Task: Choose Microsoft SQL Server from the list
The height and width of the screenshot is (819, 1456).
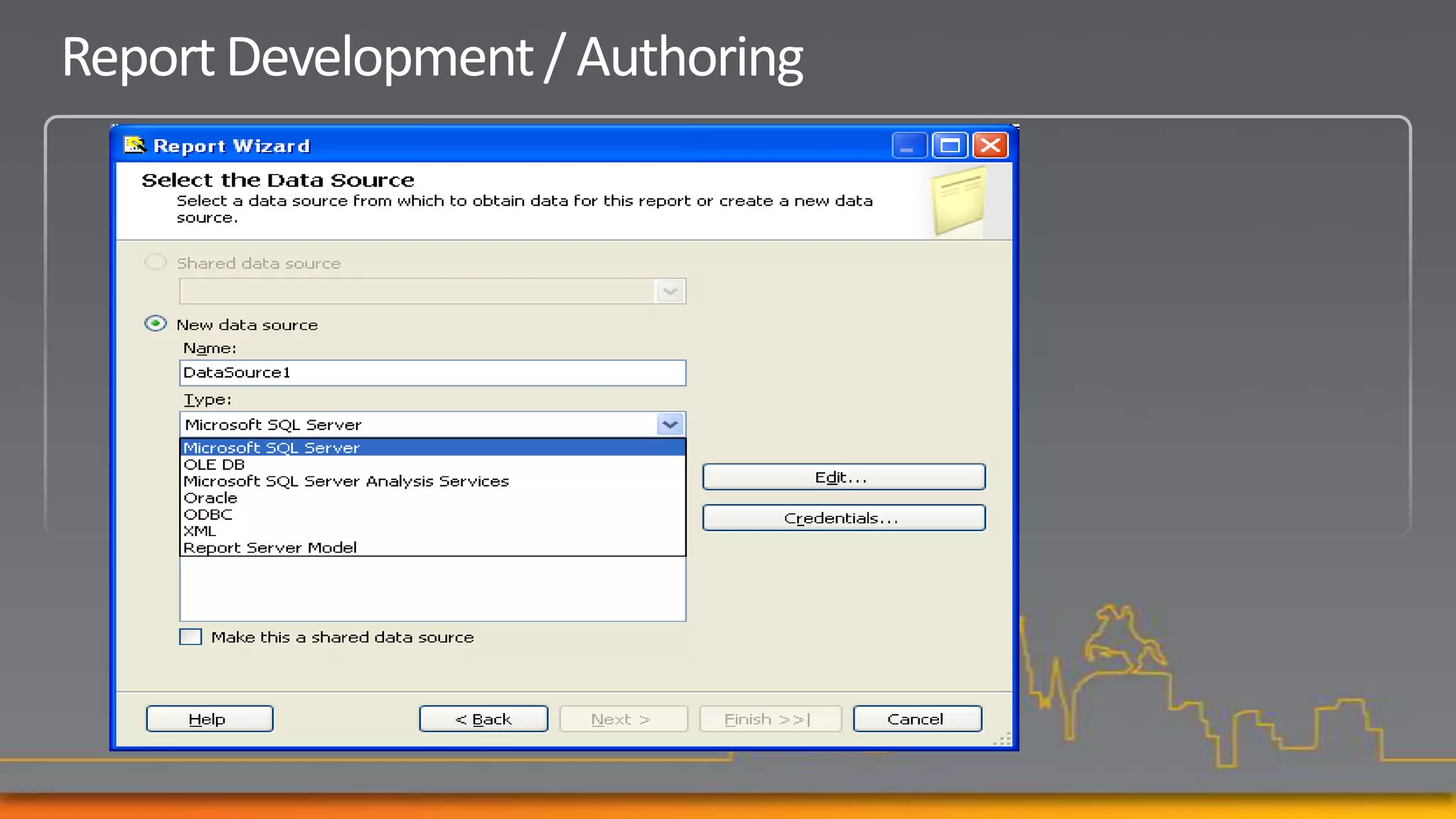Action: 432,448
